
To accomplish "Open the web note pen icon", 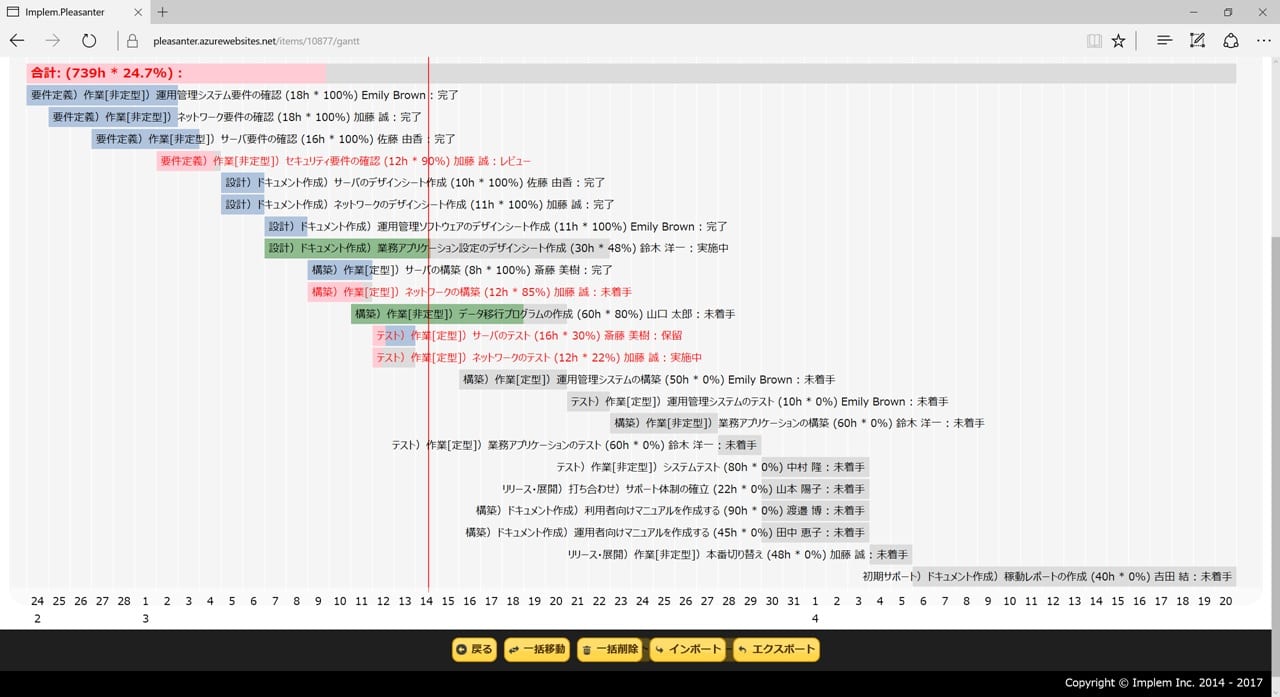I will tap(1197, 41).
